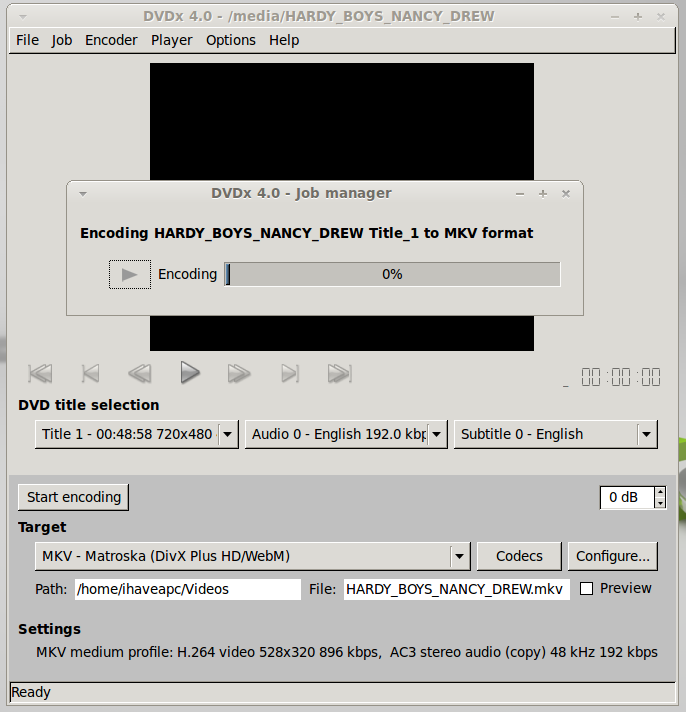Enable the Preview checkbox

587,589
